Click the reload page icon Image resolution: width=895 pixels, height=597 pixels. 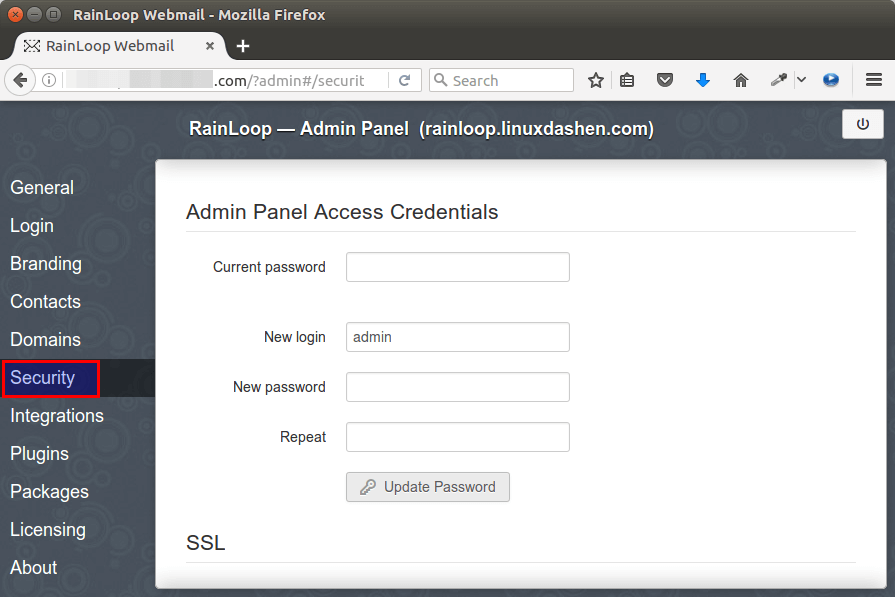[405, 81]
